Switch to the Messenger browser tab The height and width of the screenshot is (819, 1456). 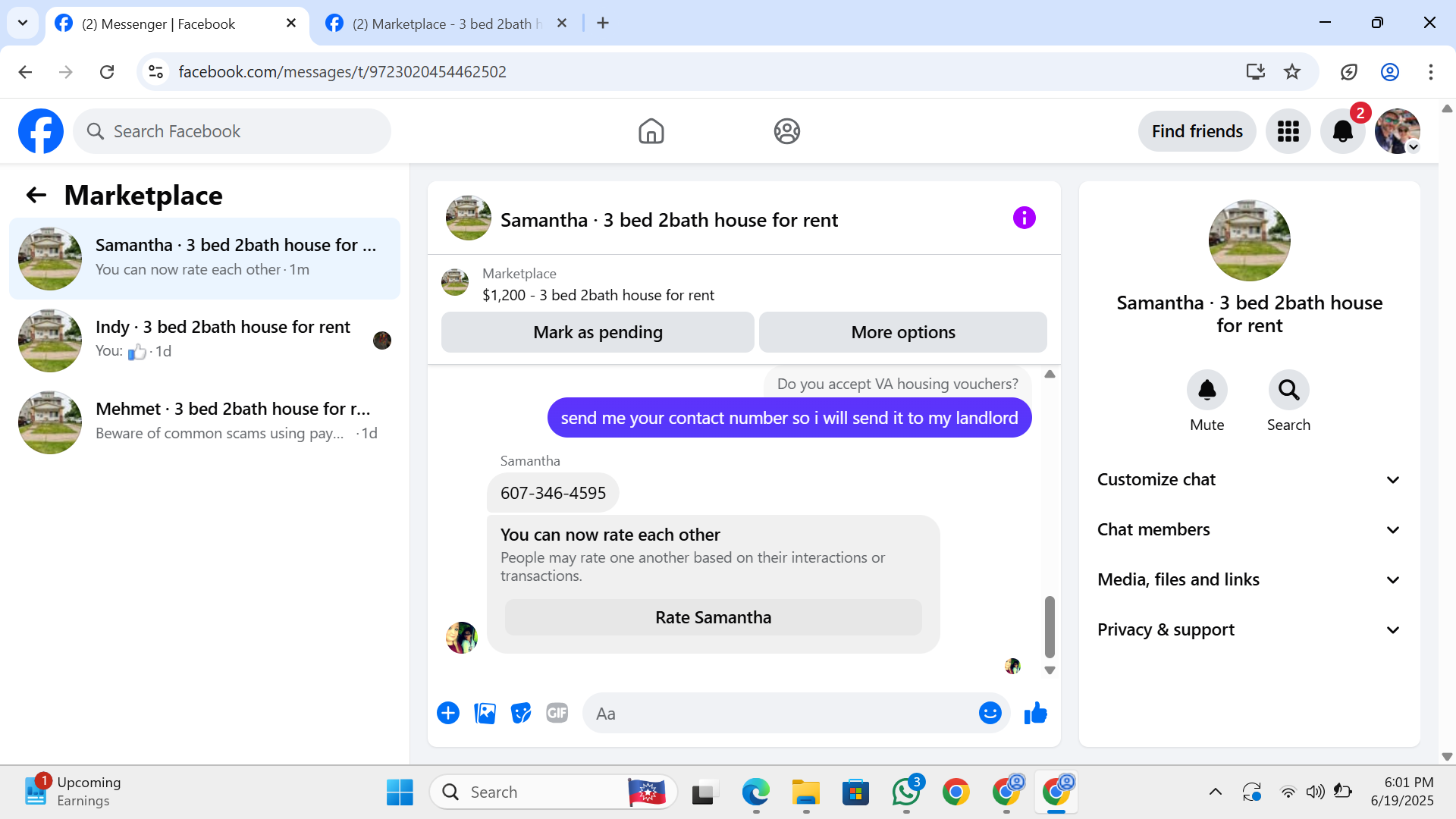pos(176,24)
